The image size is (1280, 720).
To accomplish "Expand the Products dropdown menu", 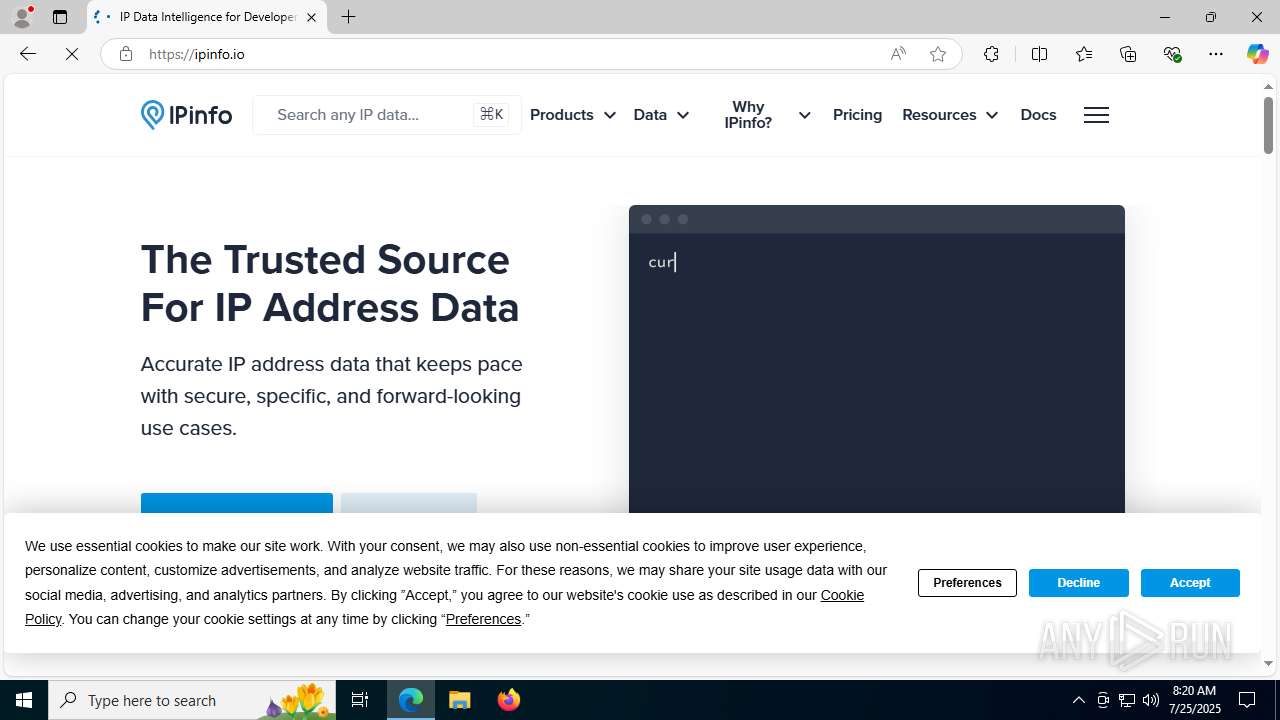I will (572, 115).
